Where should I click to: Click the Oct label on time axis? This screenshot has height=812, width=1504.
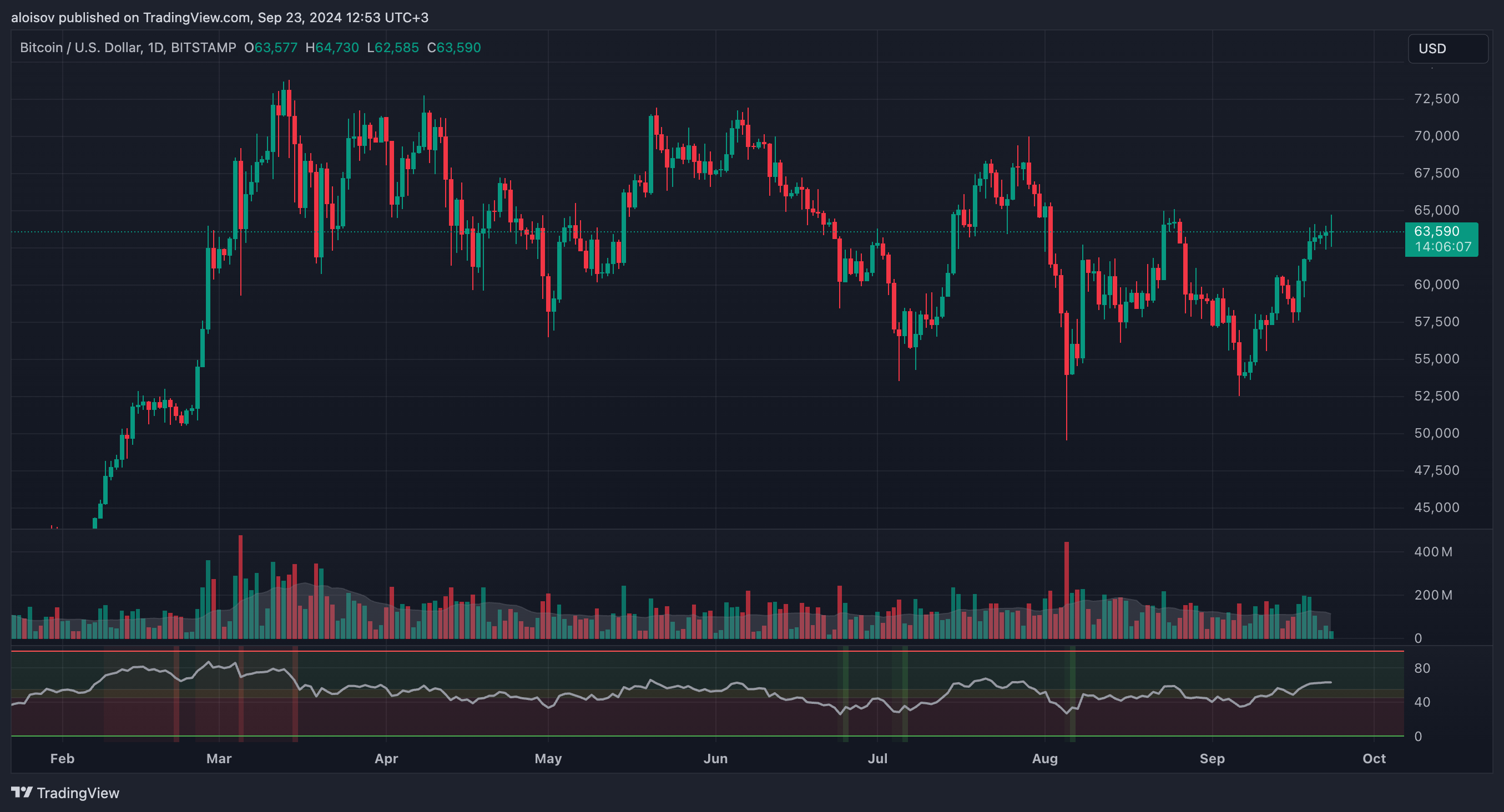click(1373, 758)
